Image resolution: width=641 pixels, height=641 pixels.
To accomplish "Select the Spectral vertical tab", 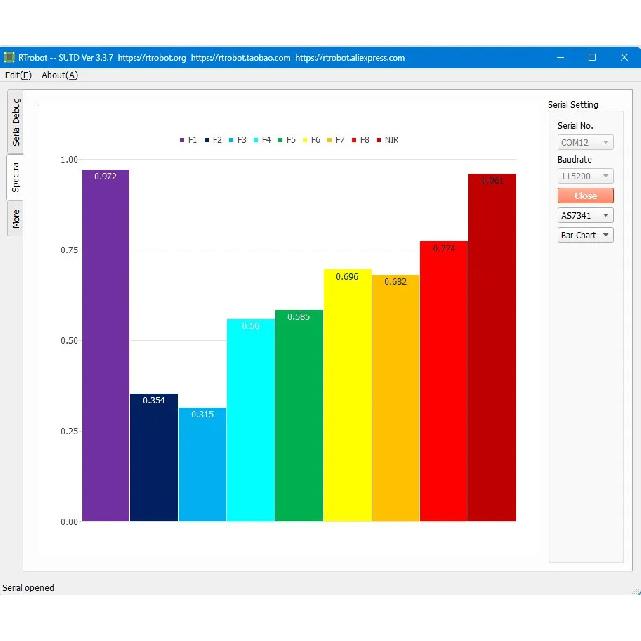I will (x=15, y=177).
